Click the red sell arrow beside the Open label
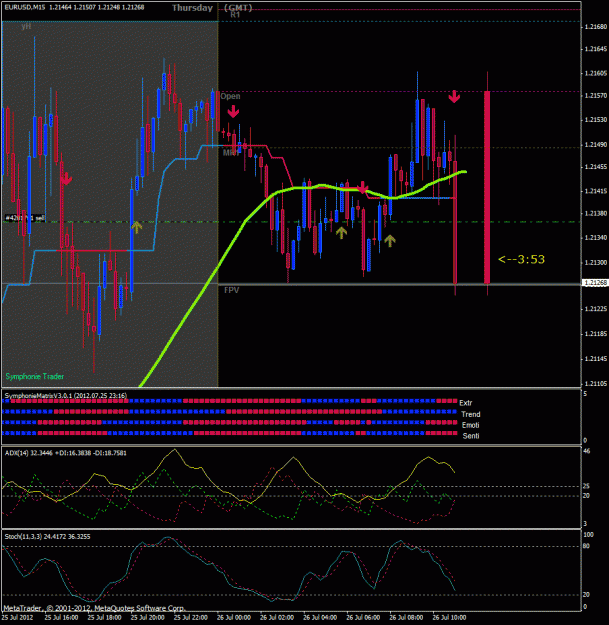This screenshot has width=609, height=625. point(233,111)
